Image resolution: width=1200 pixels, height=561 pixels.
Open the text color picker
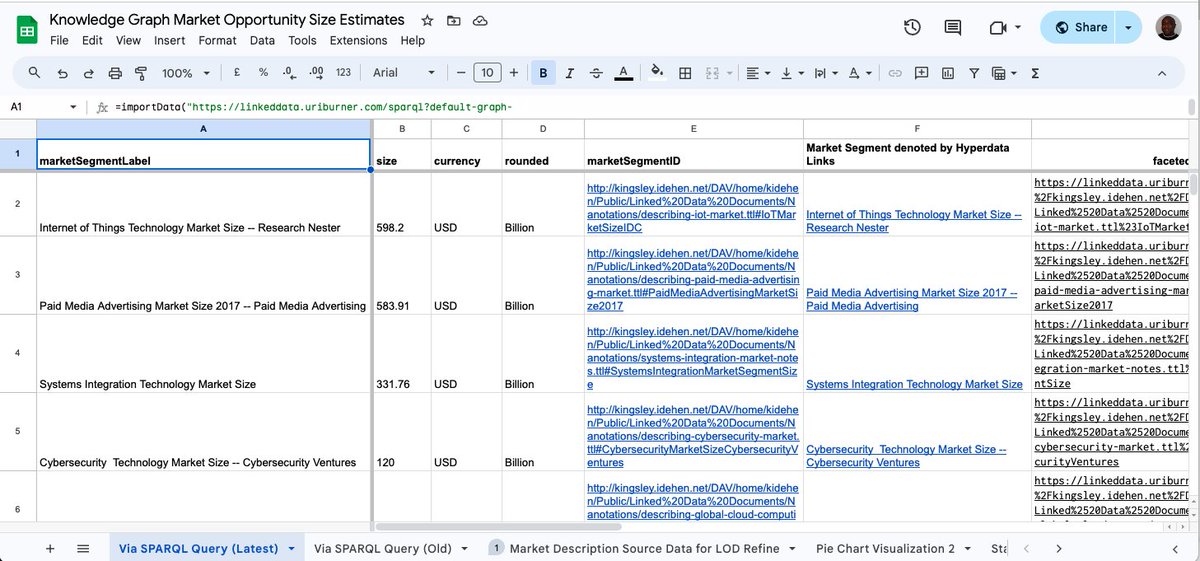click(623, 73)
